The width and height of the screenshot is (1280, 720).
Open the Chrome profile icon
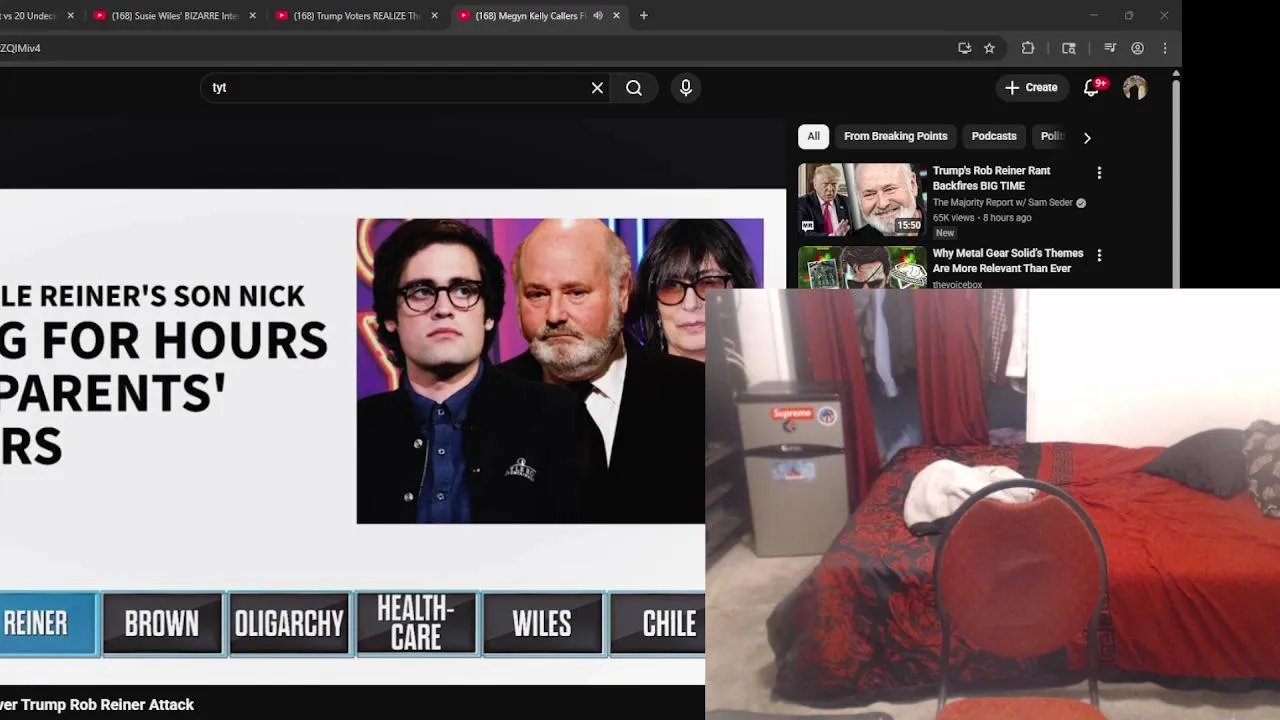[x=1137, y=48]
